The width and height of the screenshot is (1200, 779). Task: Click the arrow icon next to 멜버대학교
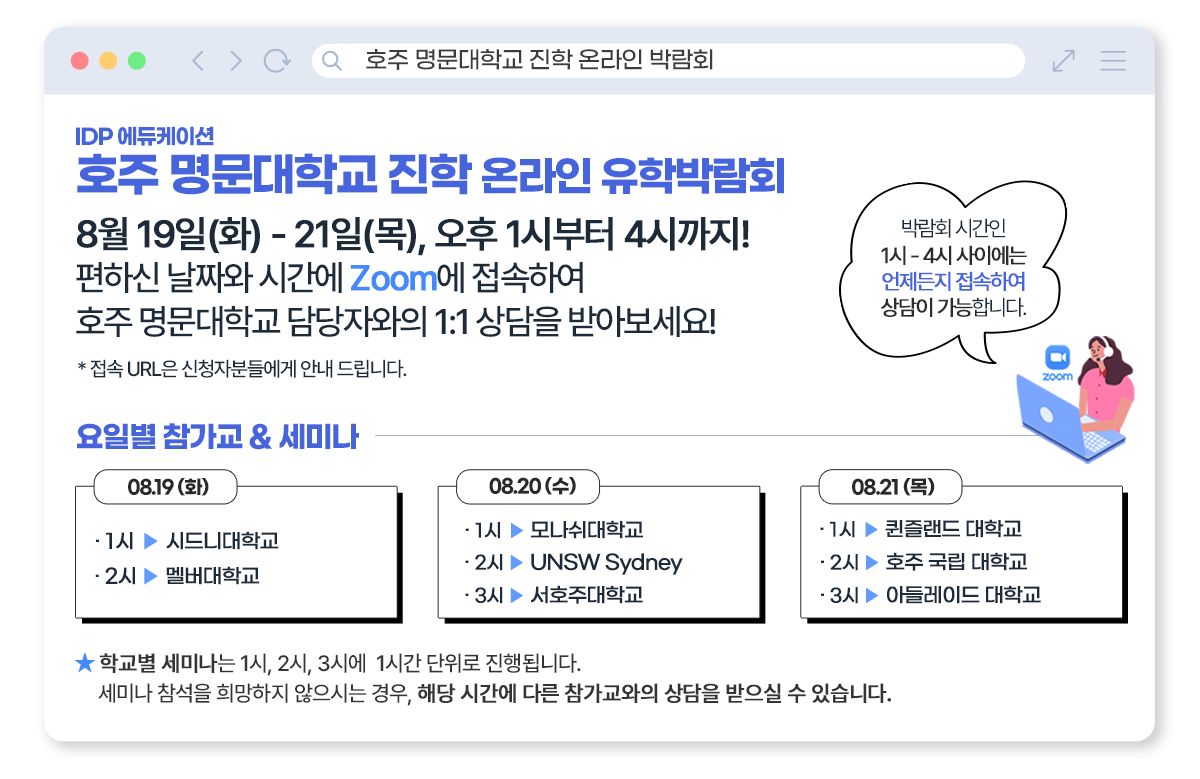[x=151, y=576]
